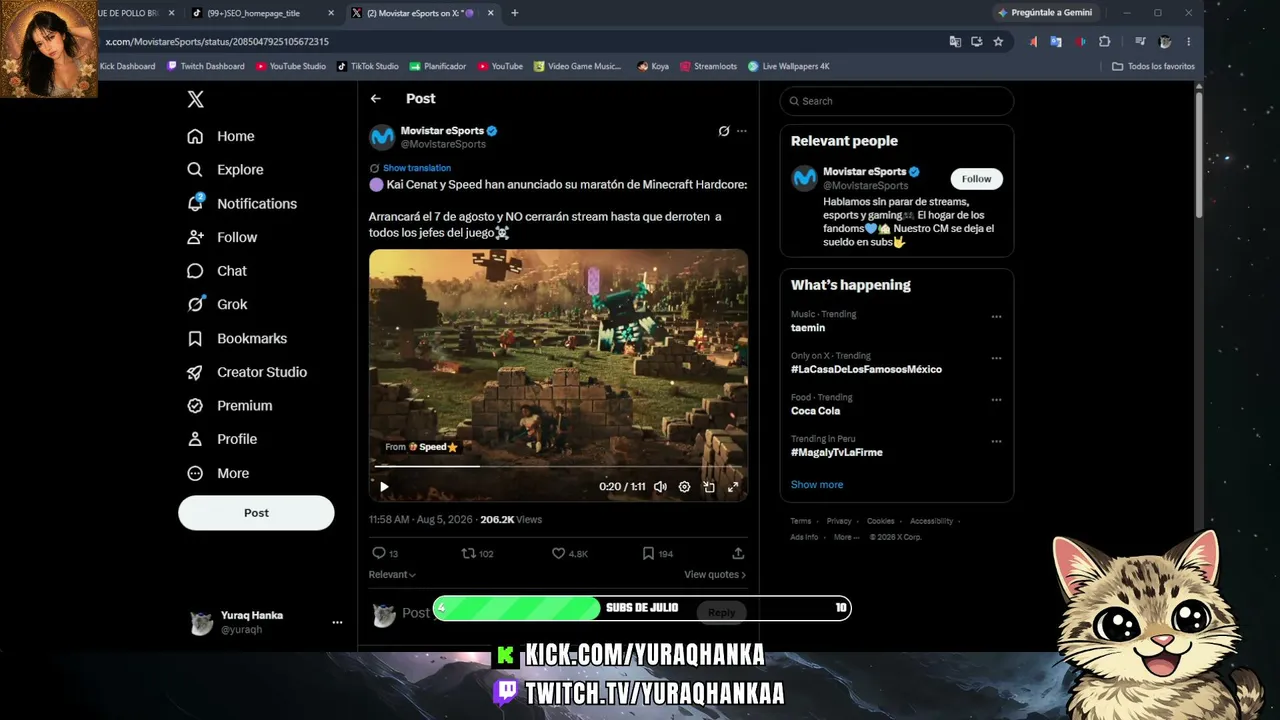Screen dimensions: 1280x720
Task: Bookmark this page with the star icon
Action: (998, 42)
